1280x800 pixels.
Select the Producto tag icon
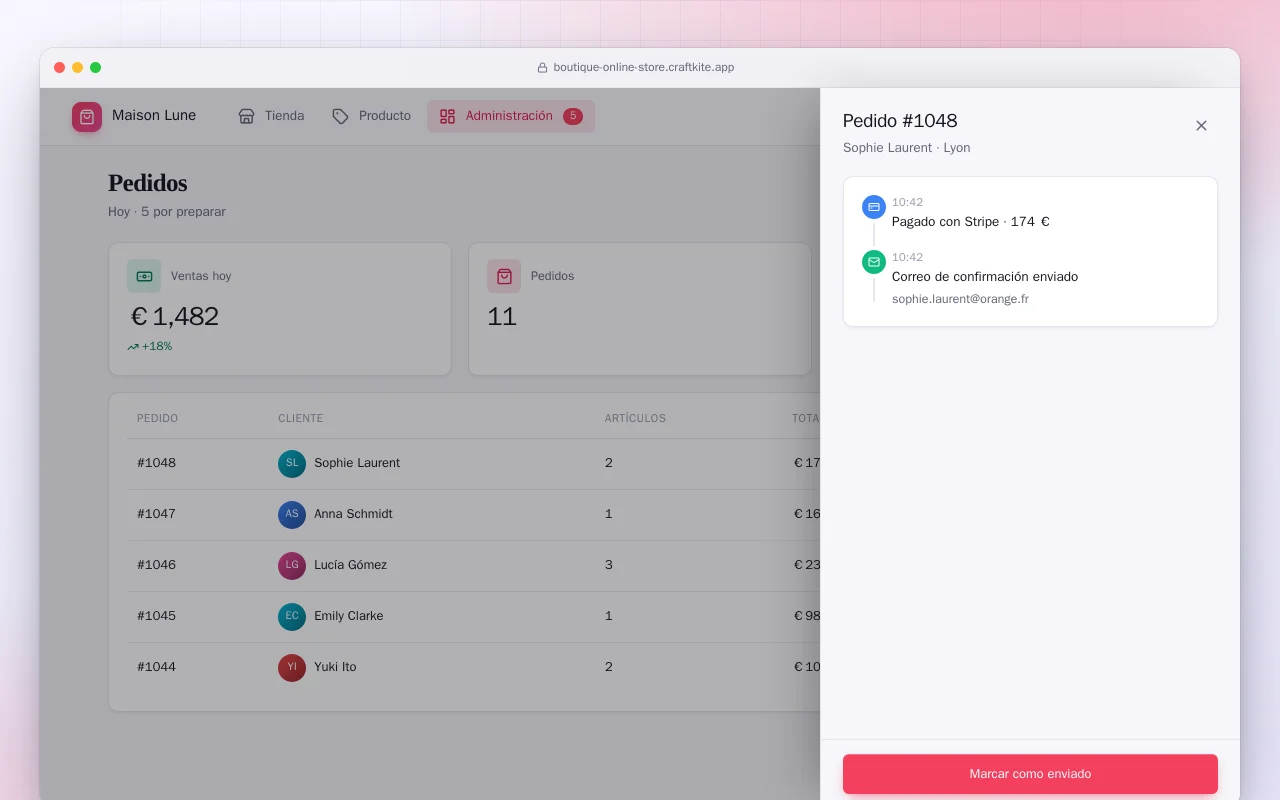tap(340, 116)
